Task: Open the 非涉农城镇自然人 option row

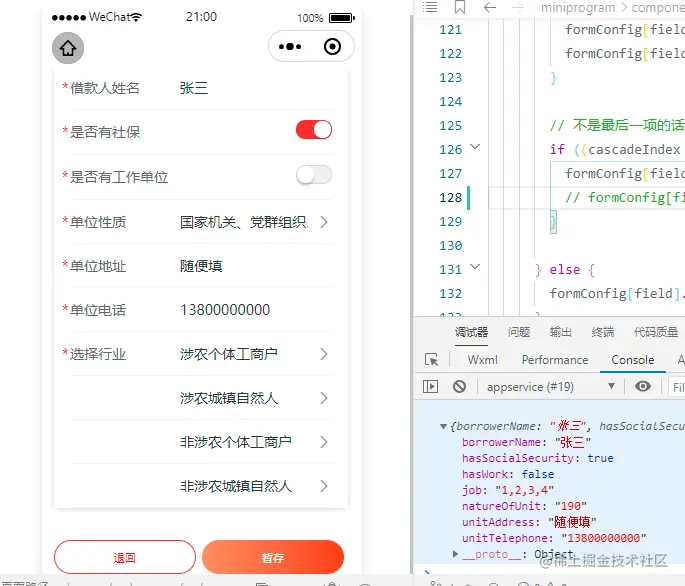Action: (x=201, y=486)
